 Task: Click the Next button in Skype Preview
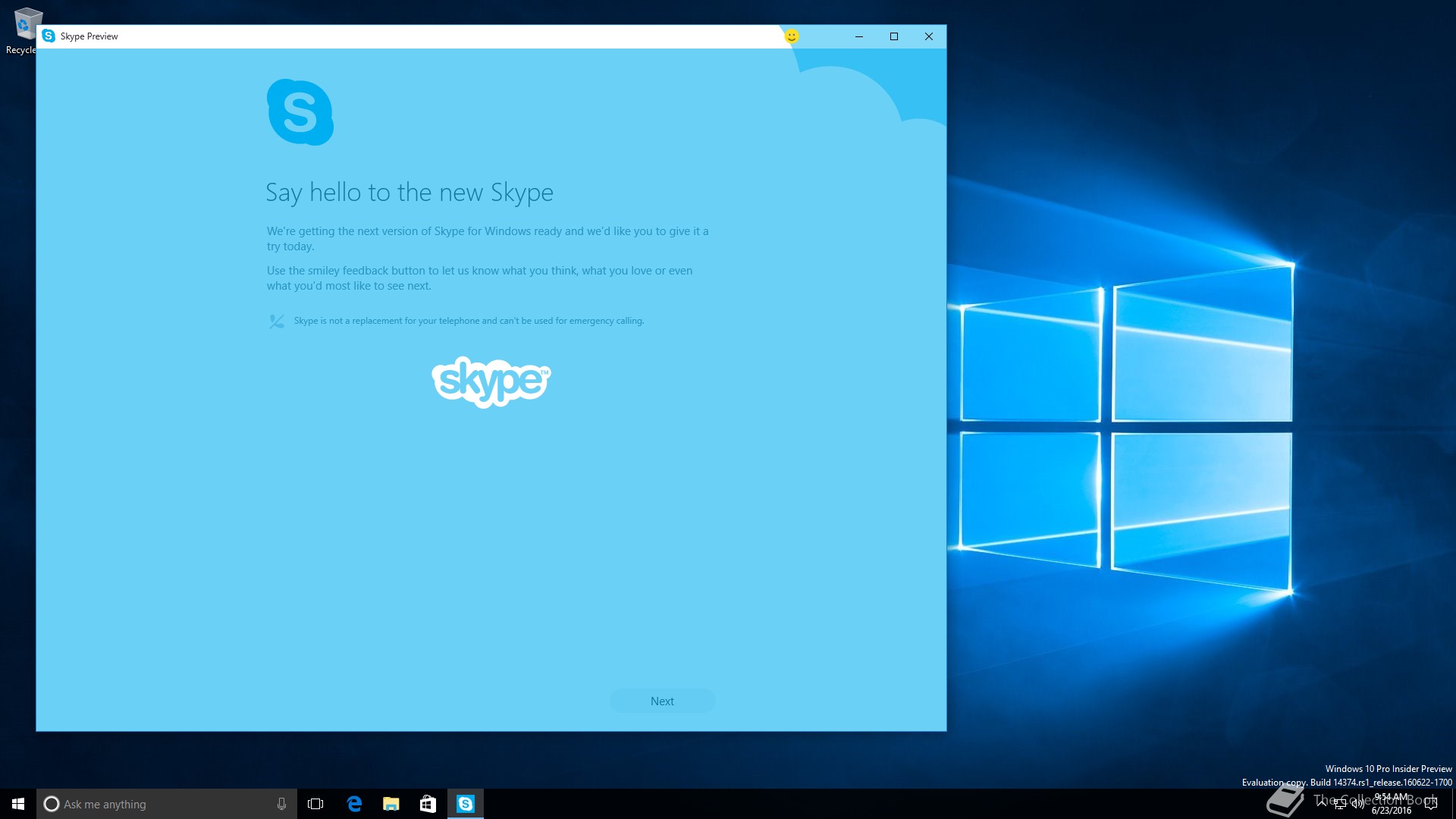pos(662,701)
